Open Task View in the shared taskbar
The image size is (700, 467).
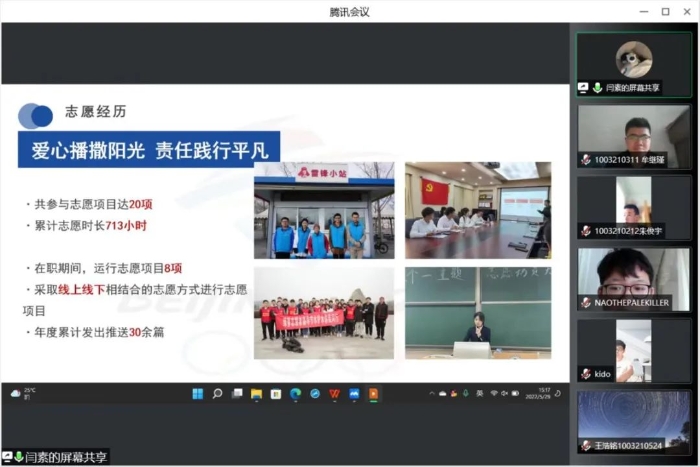pos(237,394)
